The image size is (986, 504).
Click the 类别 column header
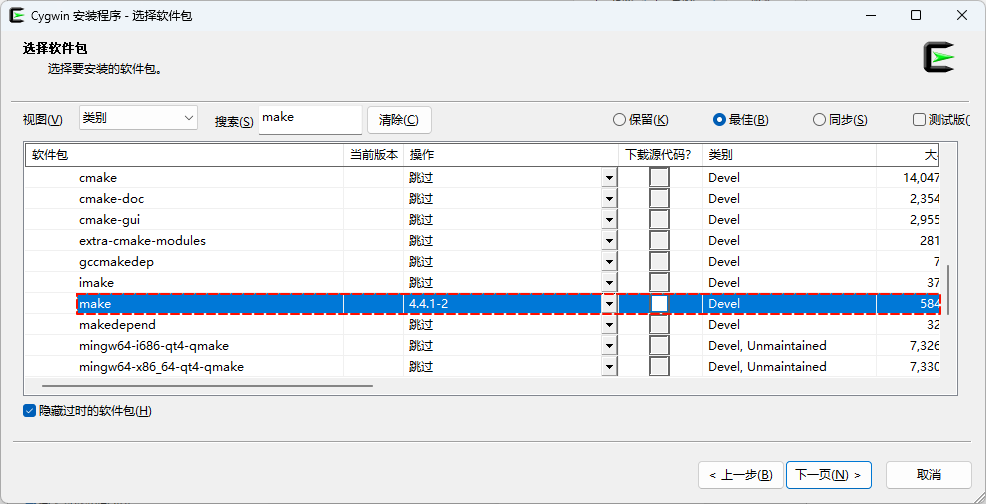click(790, 155)
